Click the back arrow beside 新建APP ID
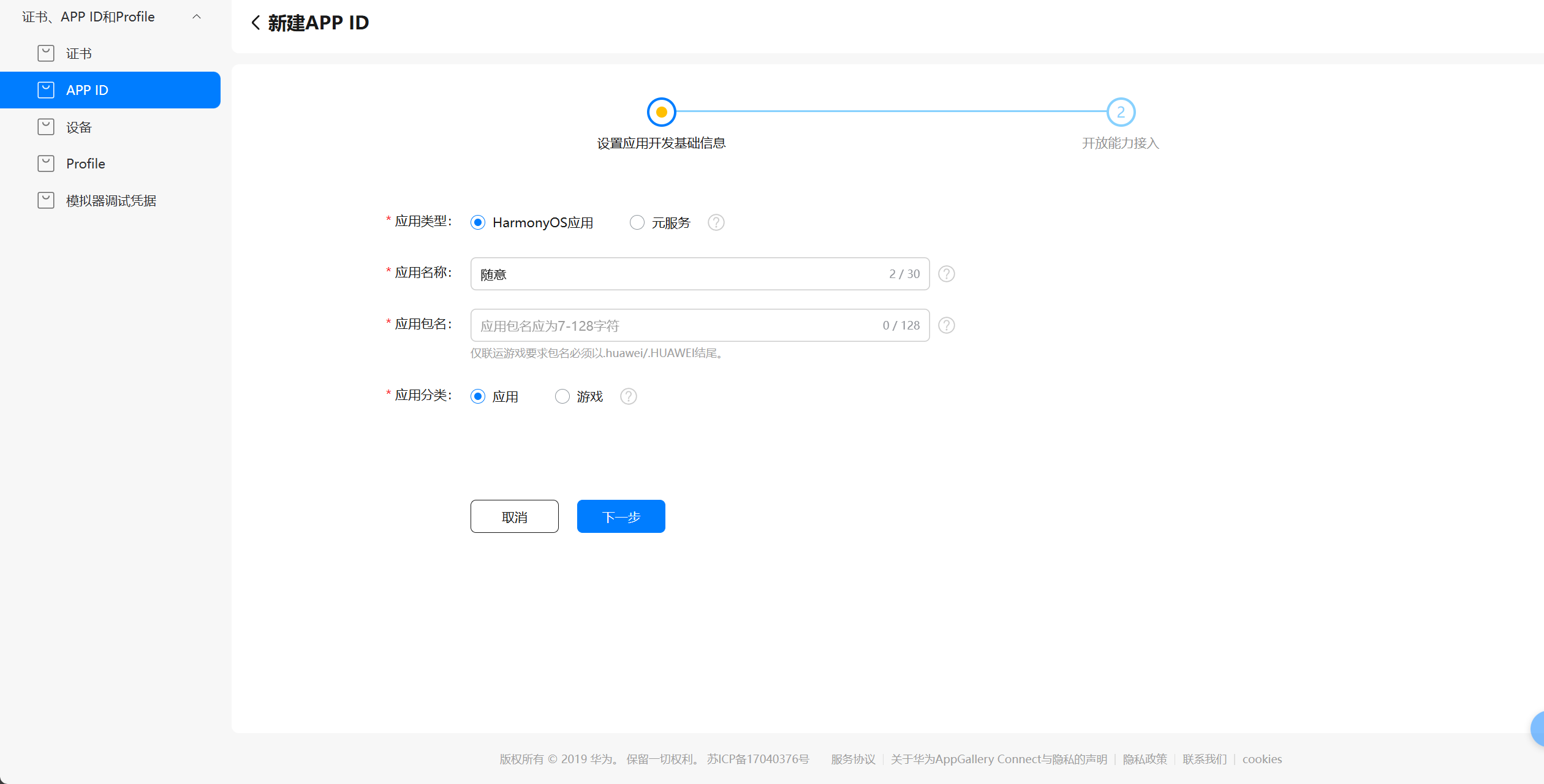The width and height of the screenshot is (1544, 784). pyautogui.click(x=255, y=23)
